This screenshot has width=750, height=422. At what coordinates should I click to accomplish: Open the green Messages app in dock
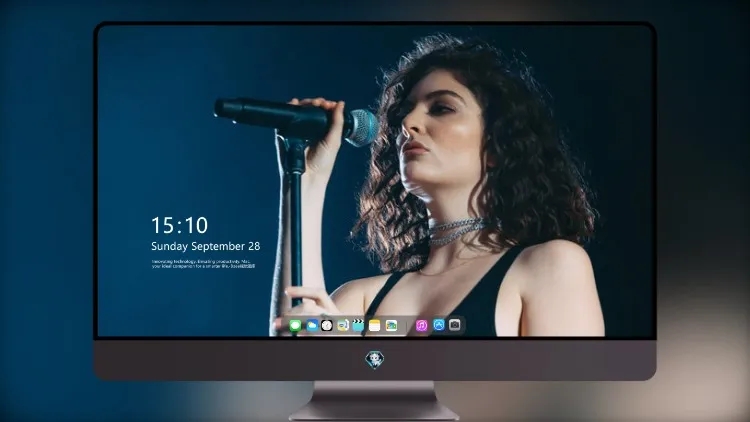point(296,325)
